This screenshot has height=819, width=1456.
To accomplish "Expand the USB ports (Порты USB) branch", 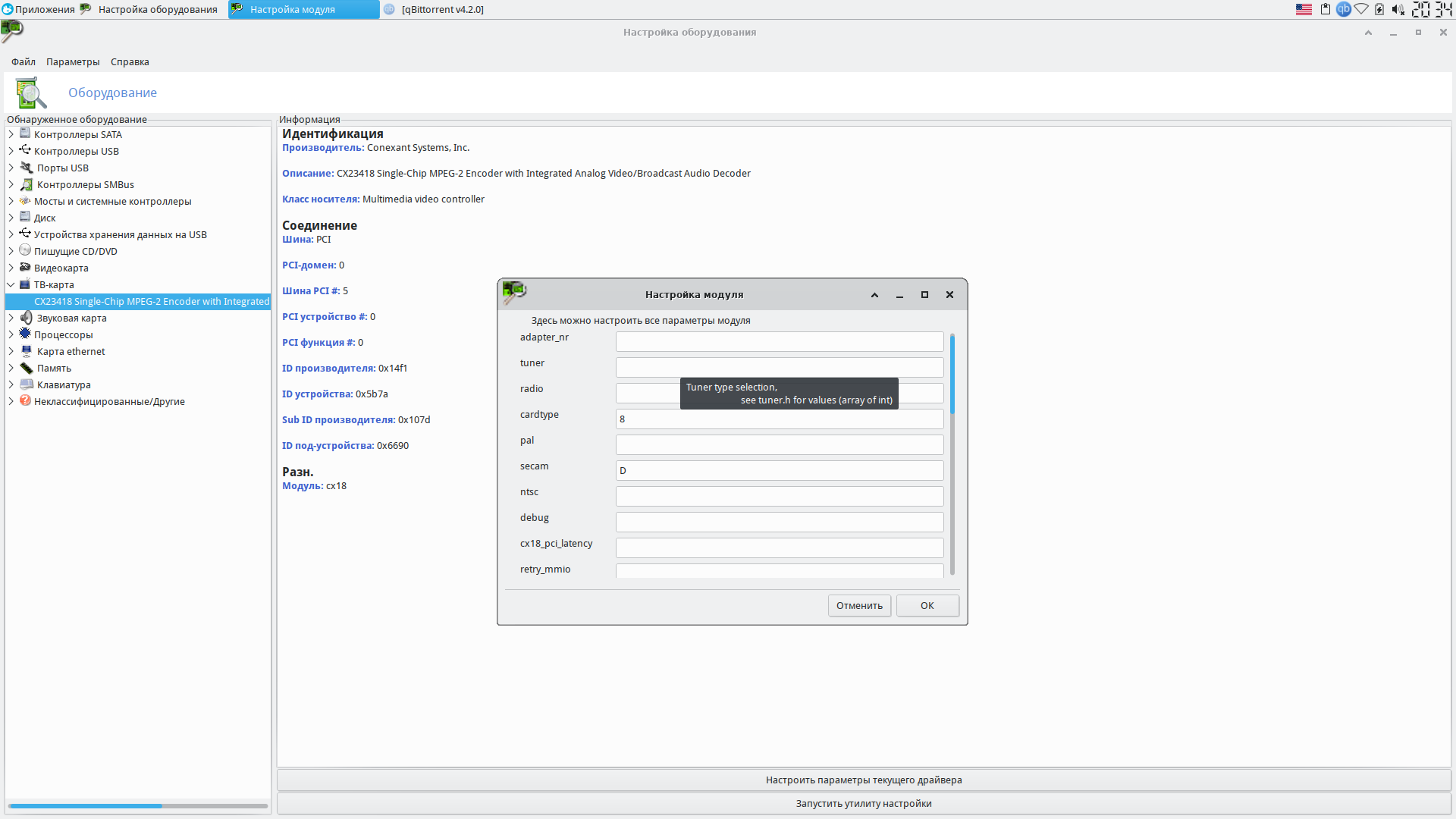I will click(x=11, y=168).
